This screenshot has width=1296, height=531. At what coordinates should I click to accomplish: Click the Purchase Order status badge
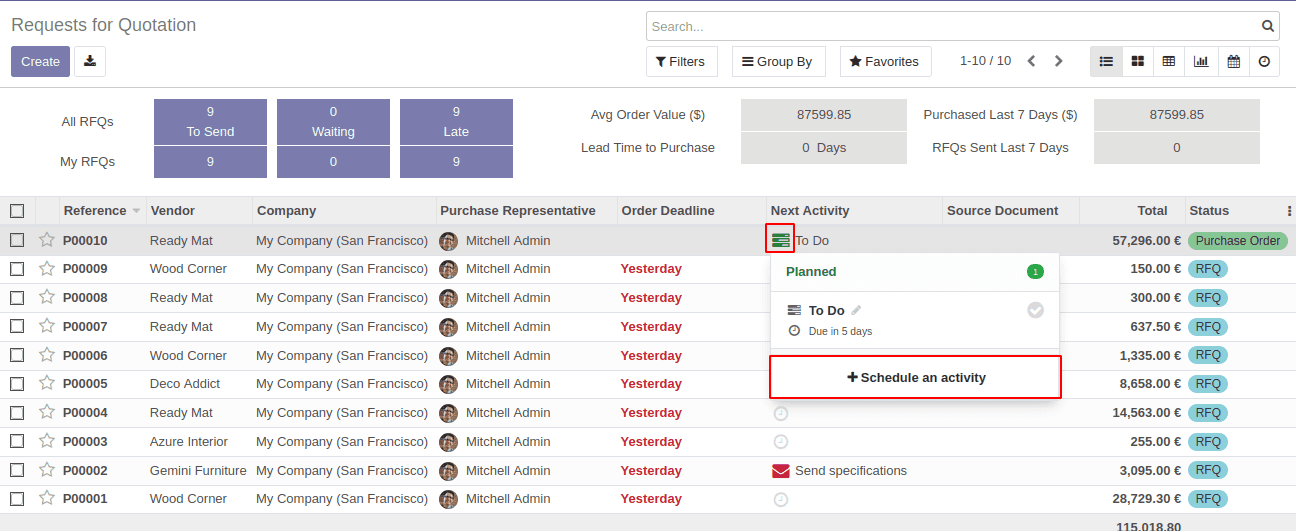tap(1238, 240)
